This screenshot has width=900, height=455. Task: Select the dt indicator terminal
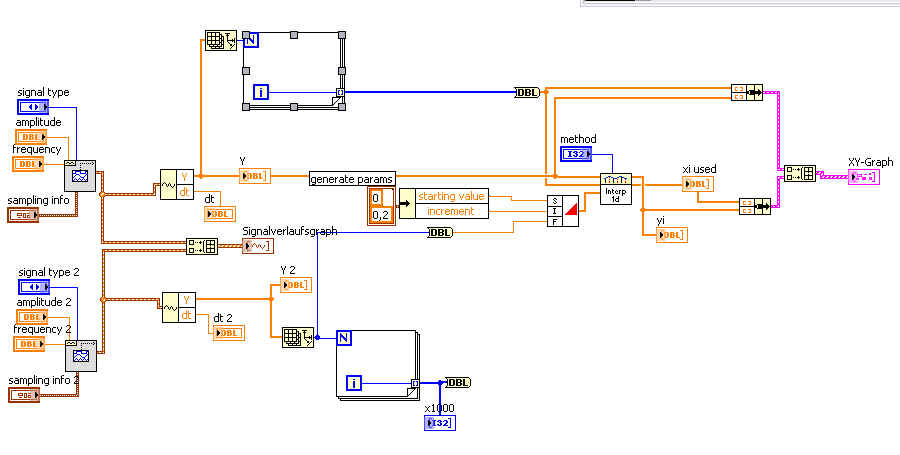pyautogui.click(x=220, y=213)
